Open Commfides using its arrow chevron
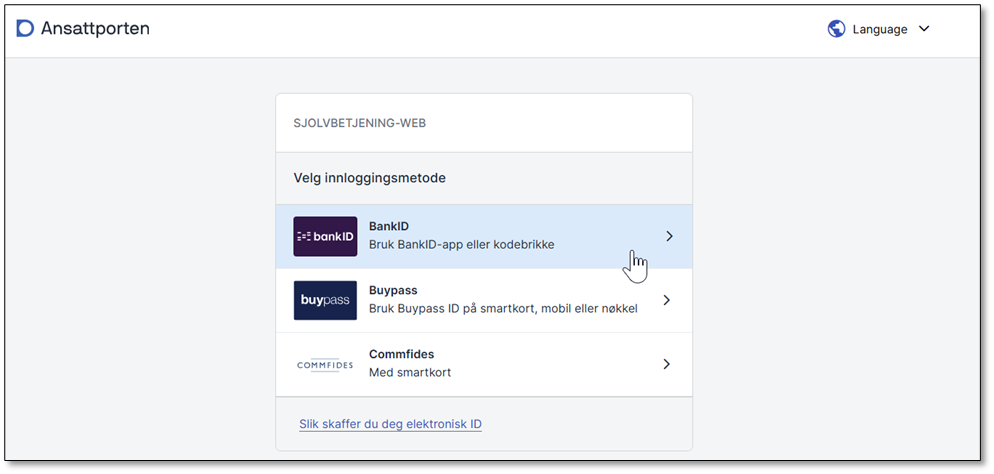The width and height of the screenshot is (994, 474). 667,364
